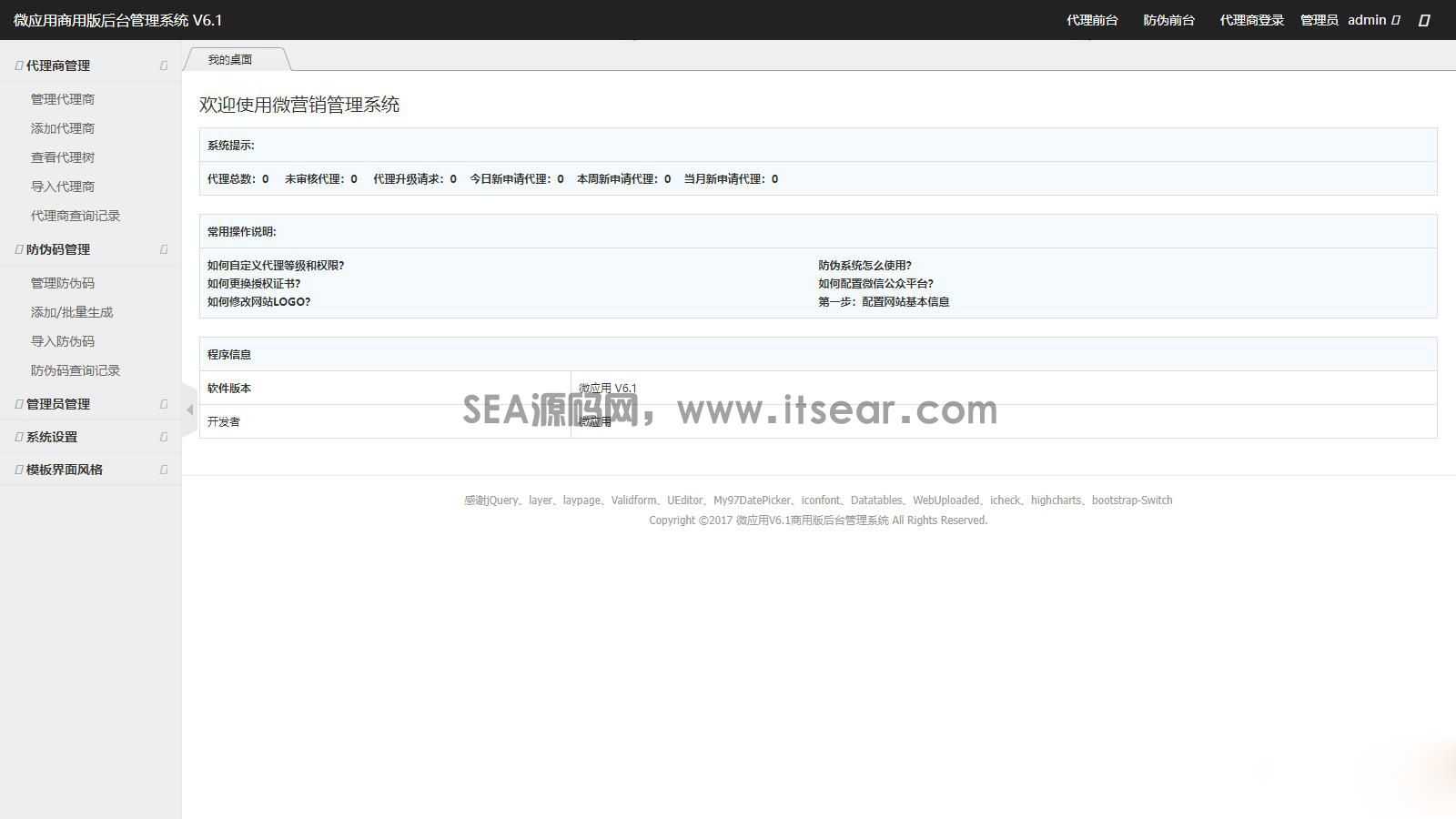Click the 系统设置 header left icon
Viewport: 1456px width, 819px height.
(x=19, y=437)
